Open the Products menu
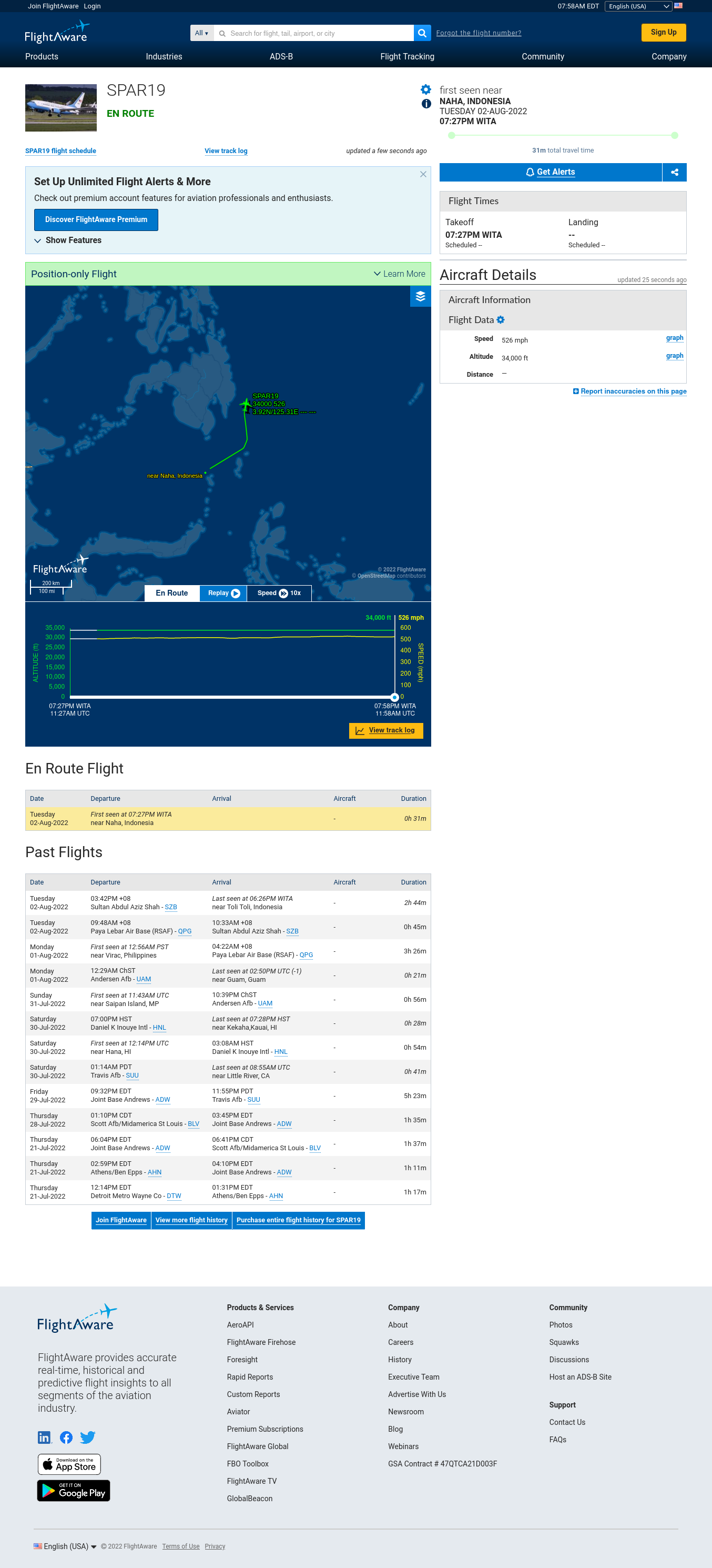712x1568 pixels. click(42, 57)
